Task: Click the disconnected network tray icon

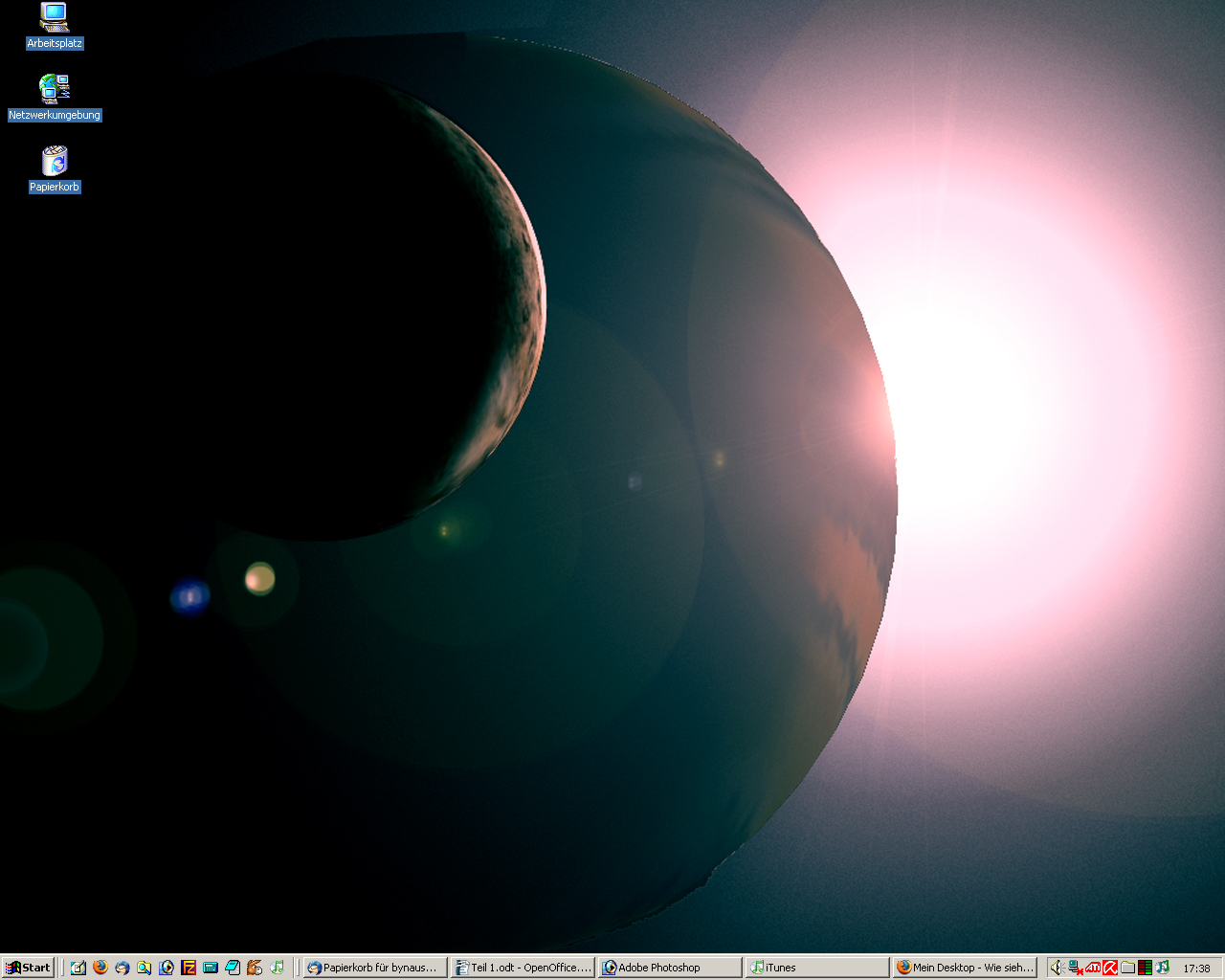Action: (x=1076, y=968)
